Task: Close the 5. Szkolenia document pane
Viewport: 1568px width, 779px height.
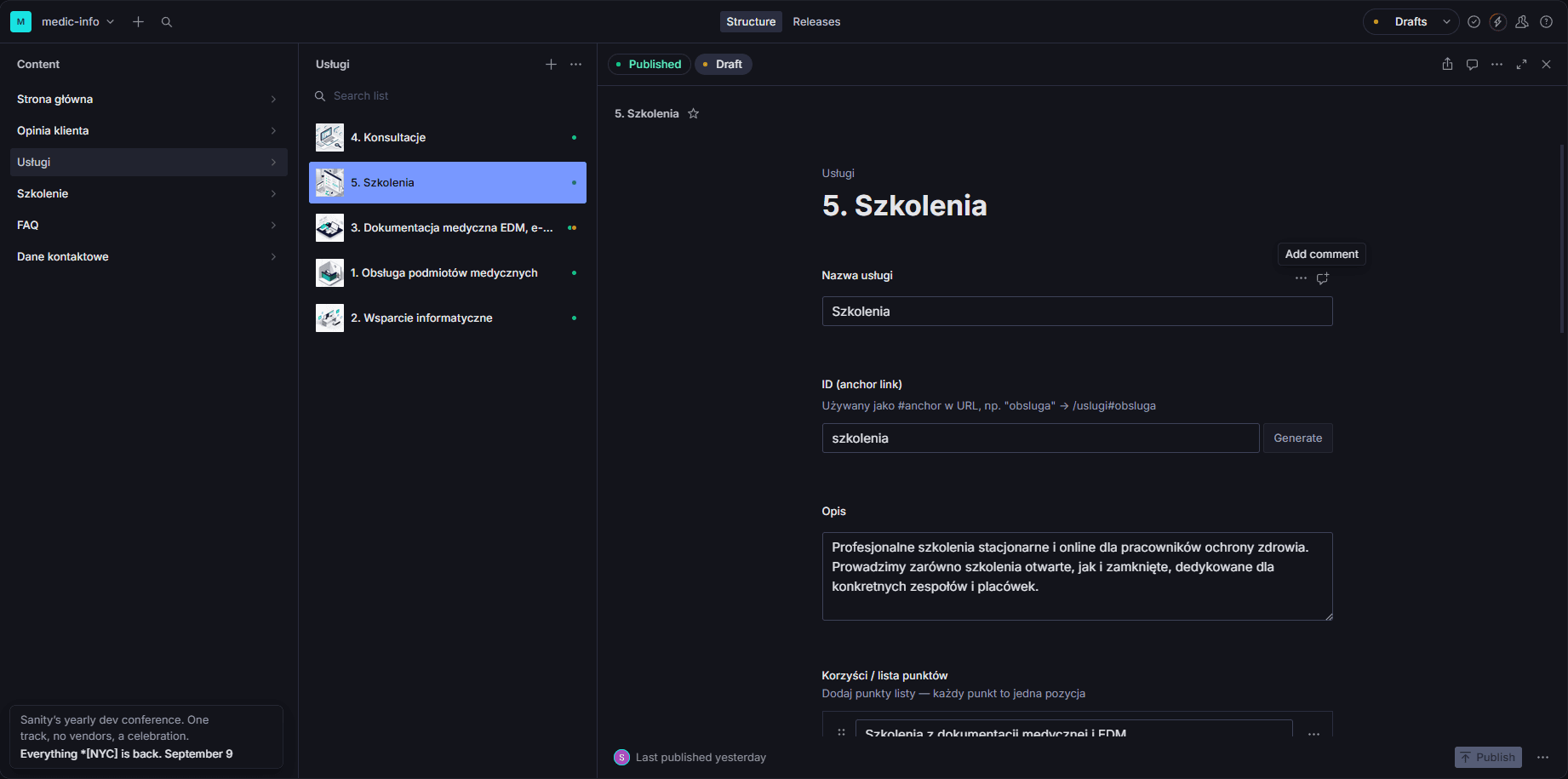Action: click(1546, 64)
